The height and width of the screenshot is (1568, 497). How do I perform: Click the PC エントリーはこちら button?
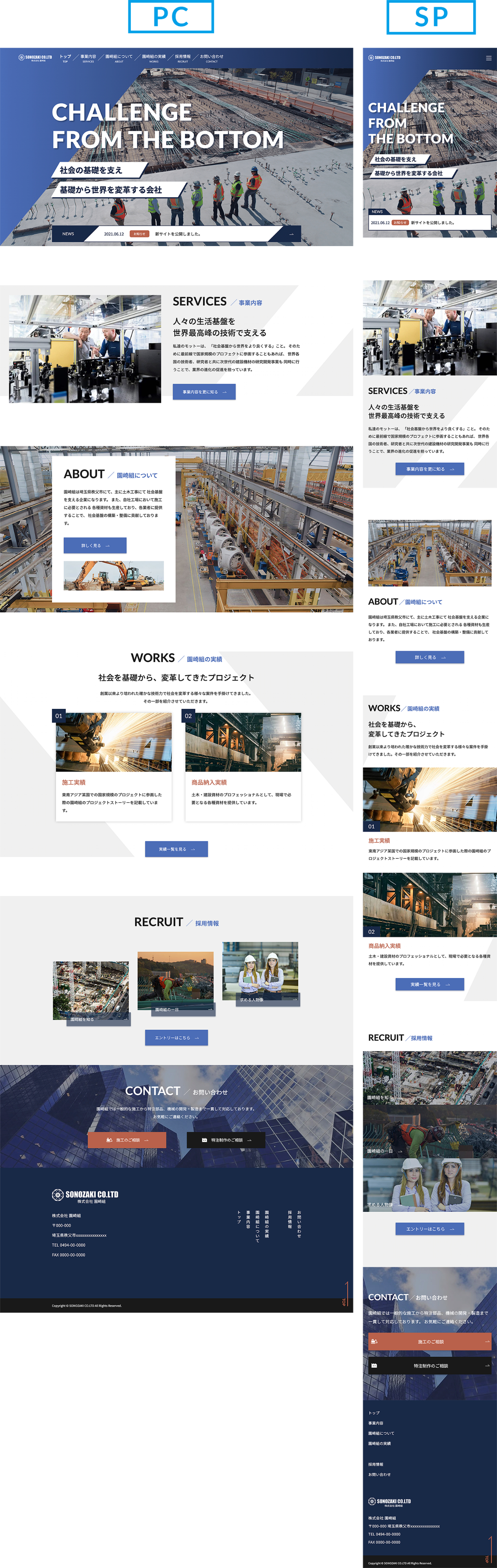pyautogui.click(x=177, y=1038)
